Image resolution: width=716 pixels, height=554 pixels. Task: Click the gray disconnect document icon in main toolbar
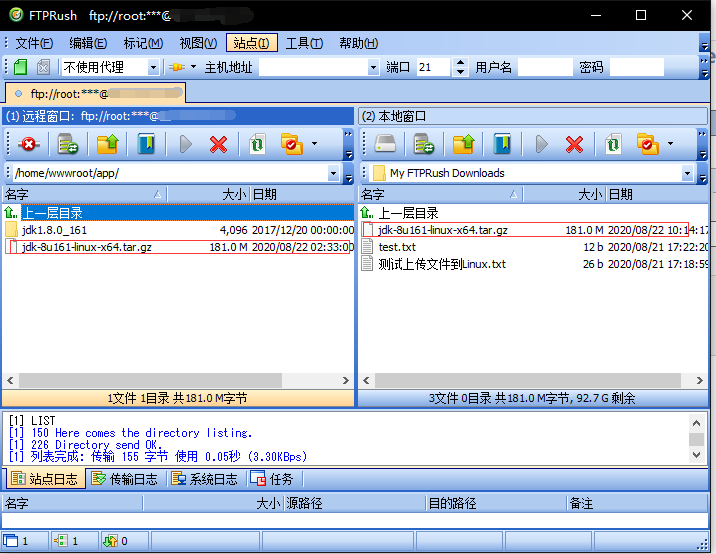tap(43, 67)
